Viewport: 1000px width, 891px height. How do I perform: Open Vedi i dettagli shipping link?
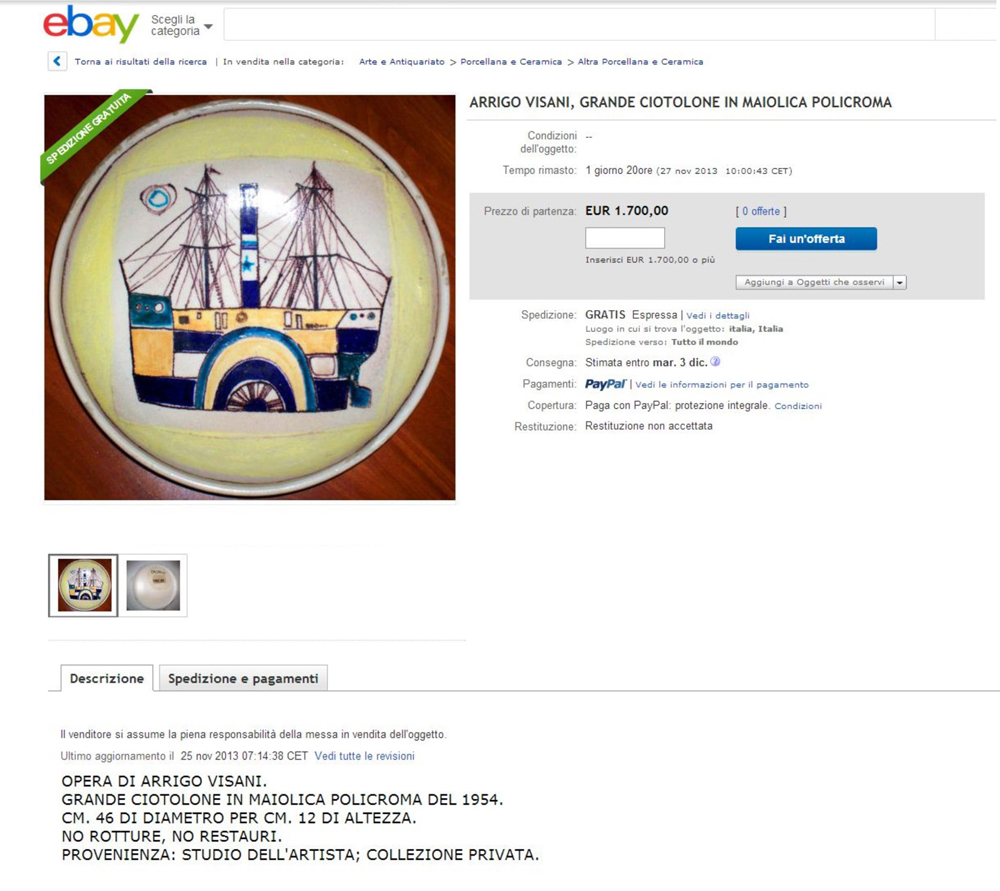pos(717,316)
